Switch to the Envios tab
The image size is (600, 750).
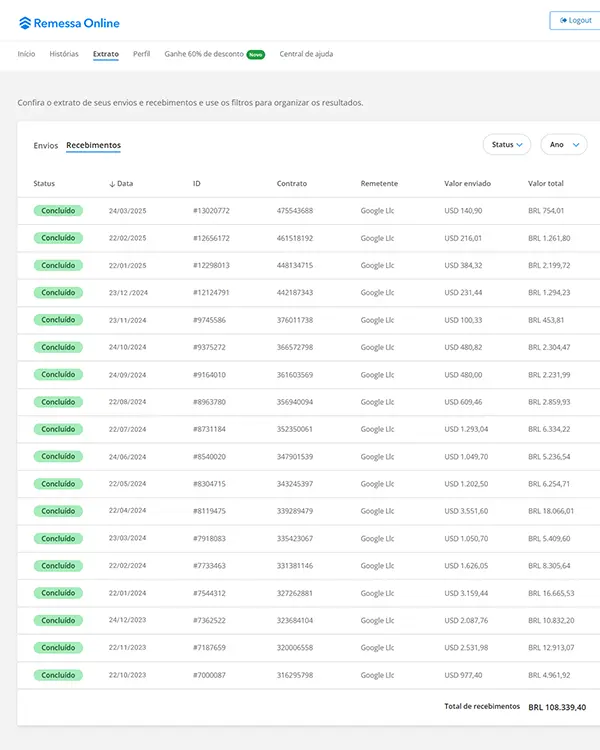[46, 145]
